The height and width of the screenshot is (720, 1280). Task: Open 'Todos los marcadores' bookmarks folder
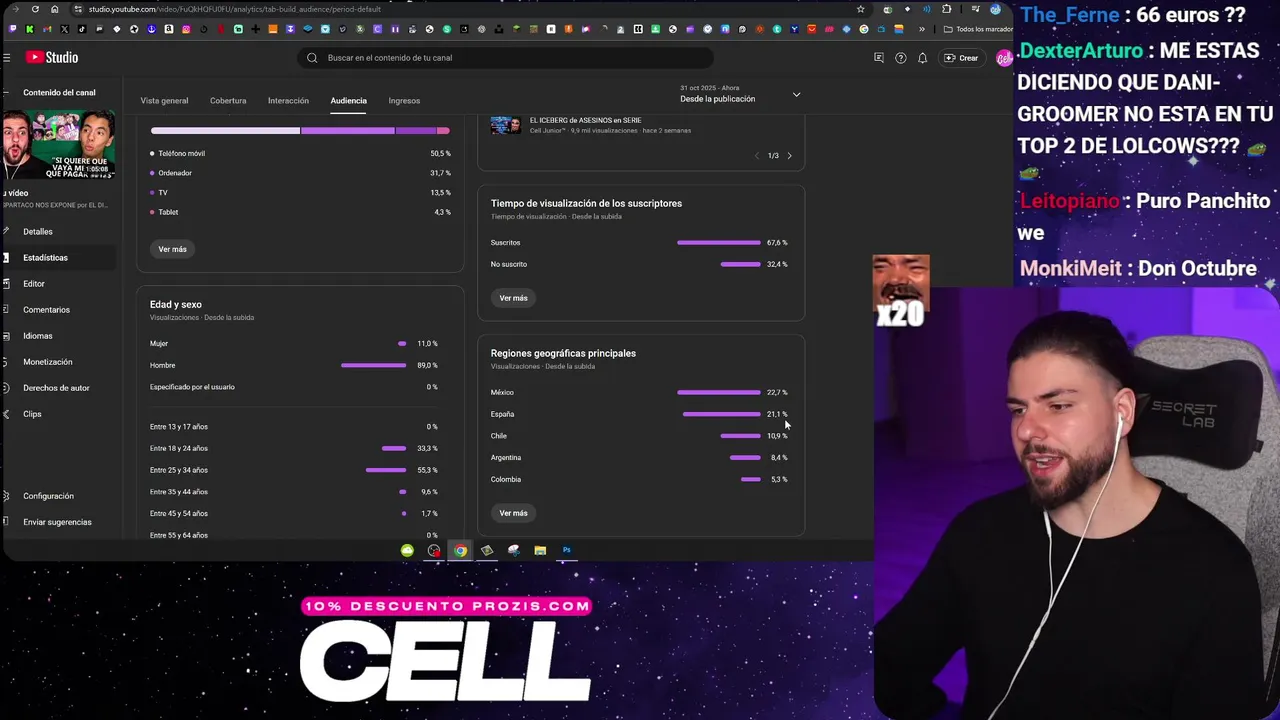[x=978, y=29]
